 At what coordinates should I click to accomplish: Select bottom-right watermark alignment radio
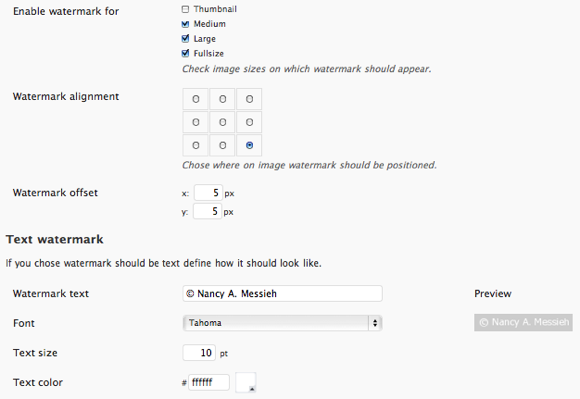[x=249, y=145]
